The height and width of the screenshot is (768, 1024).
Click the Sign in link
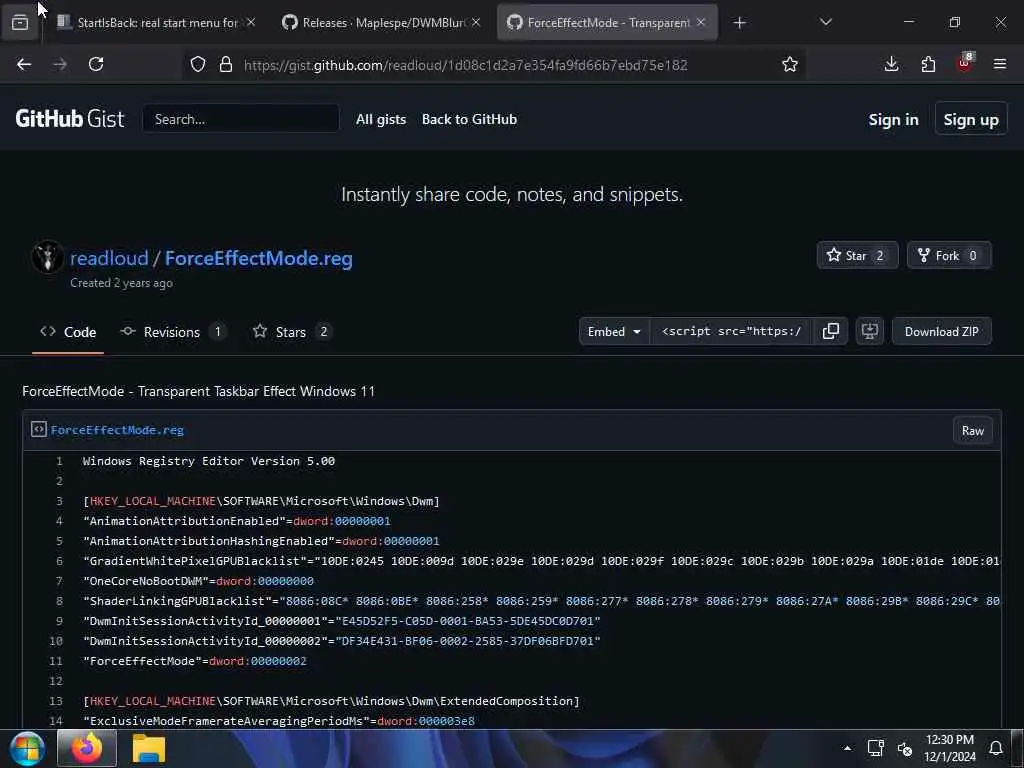click(893, 120)
